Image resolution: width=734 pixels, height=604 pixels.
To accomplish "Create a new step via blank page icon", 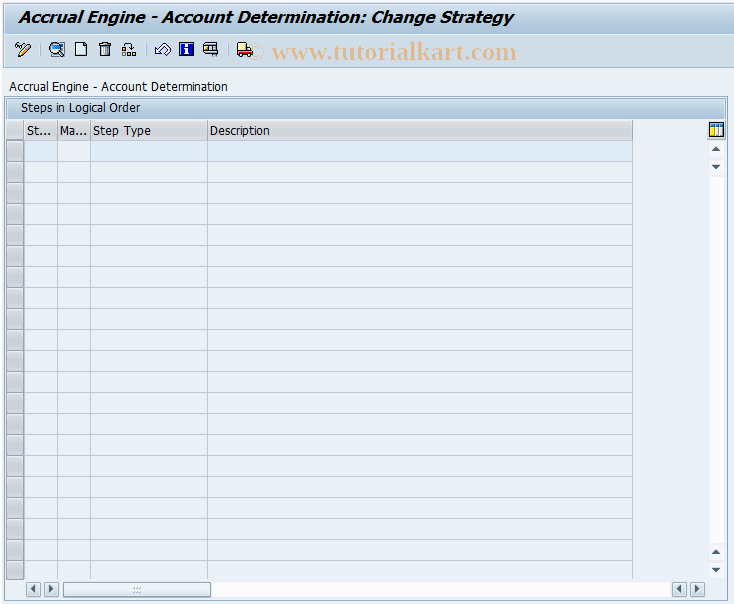I will coord(81,49).
